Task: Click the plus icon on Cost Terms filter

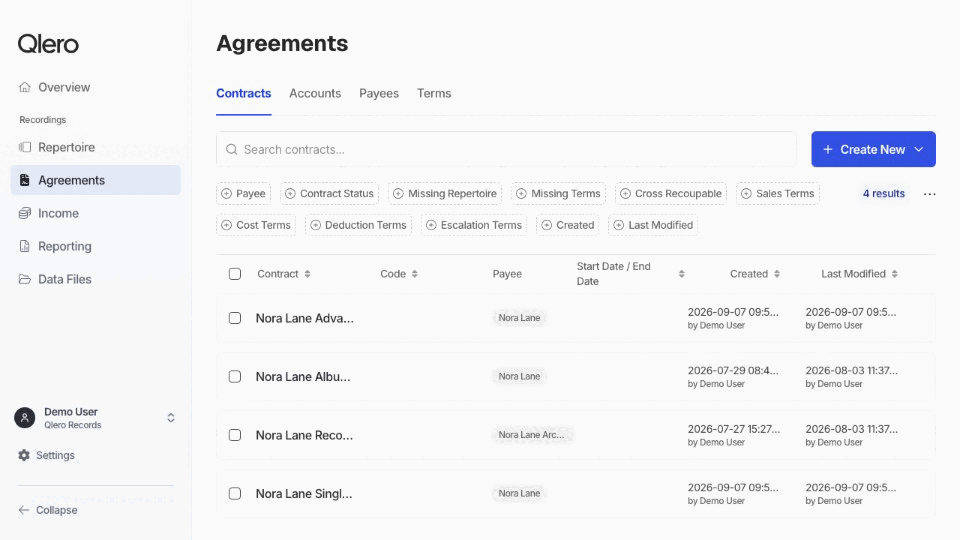Action: click(227, 225)
